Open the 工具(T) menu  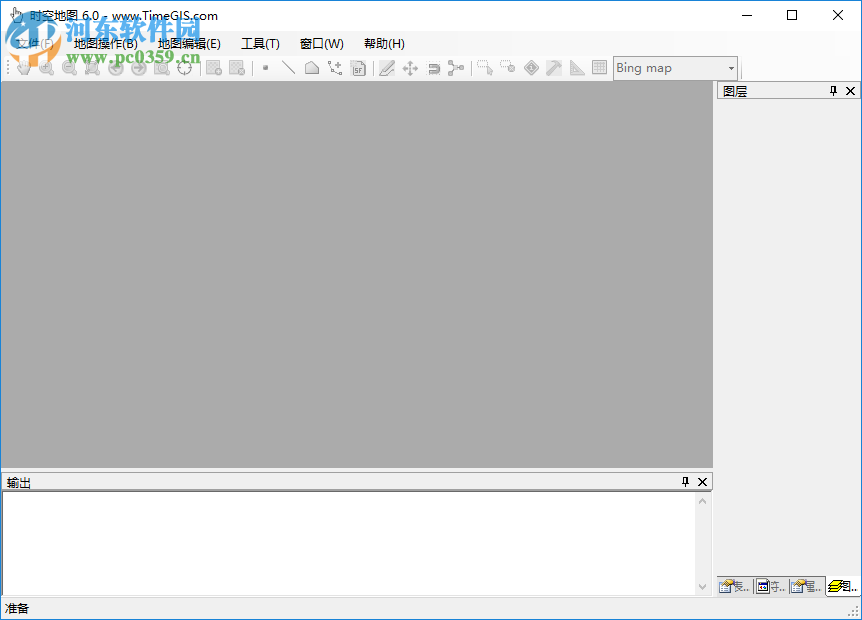pyautogui.click(x=260, y=43)
